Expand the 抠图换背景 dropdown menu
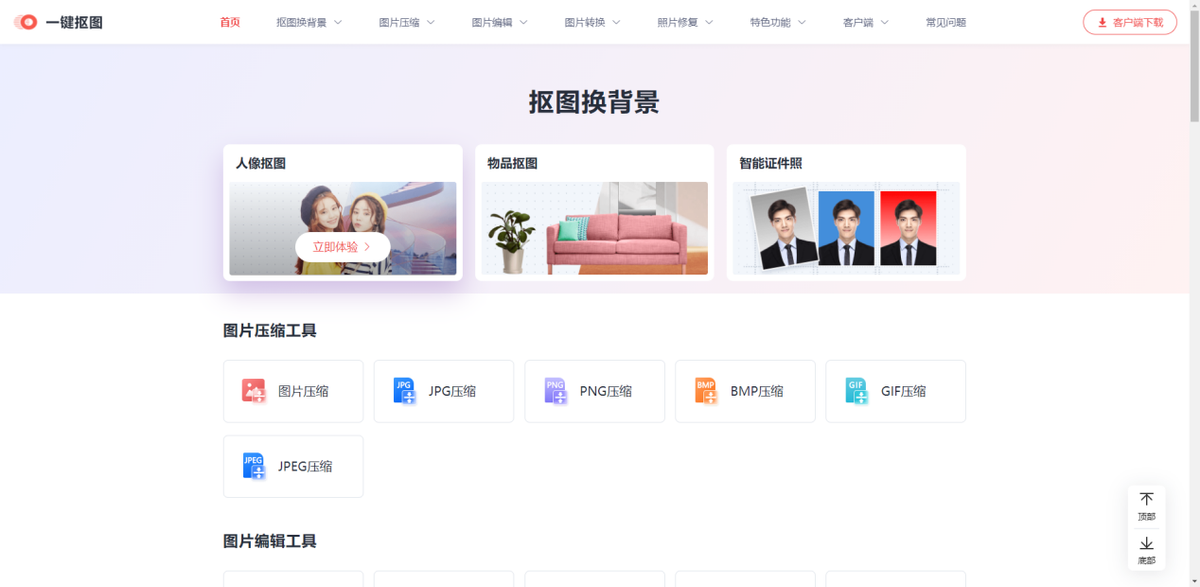 pos(303,20)
